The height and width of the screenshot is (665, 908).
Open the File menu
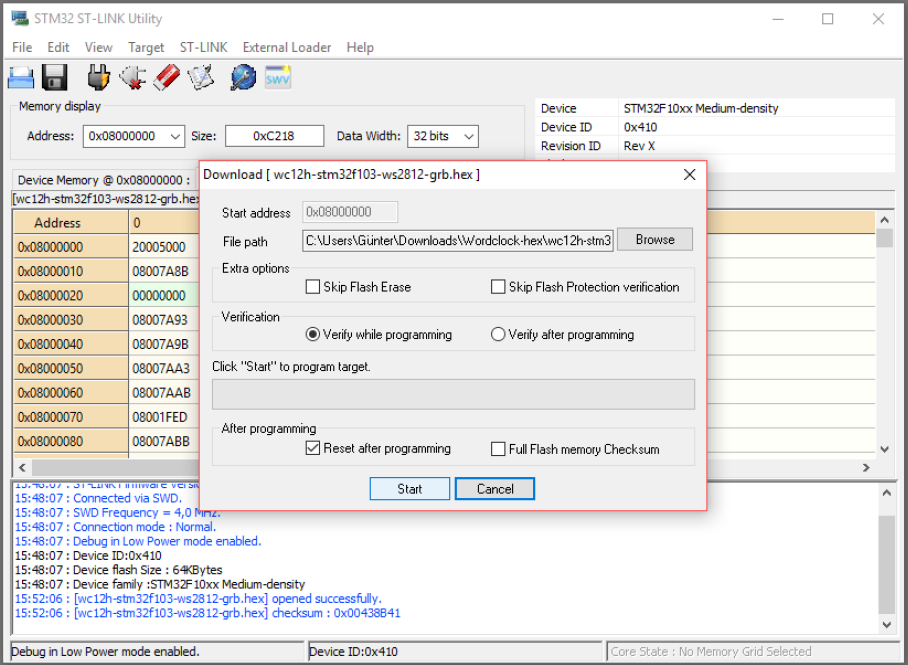coord(22,48)
